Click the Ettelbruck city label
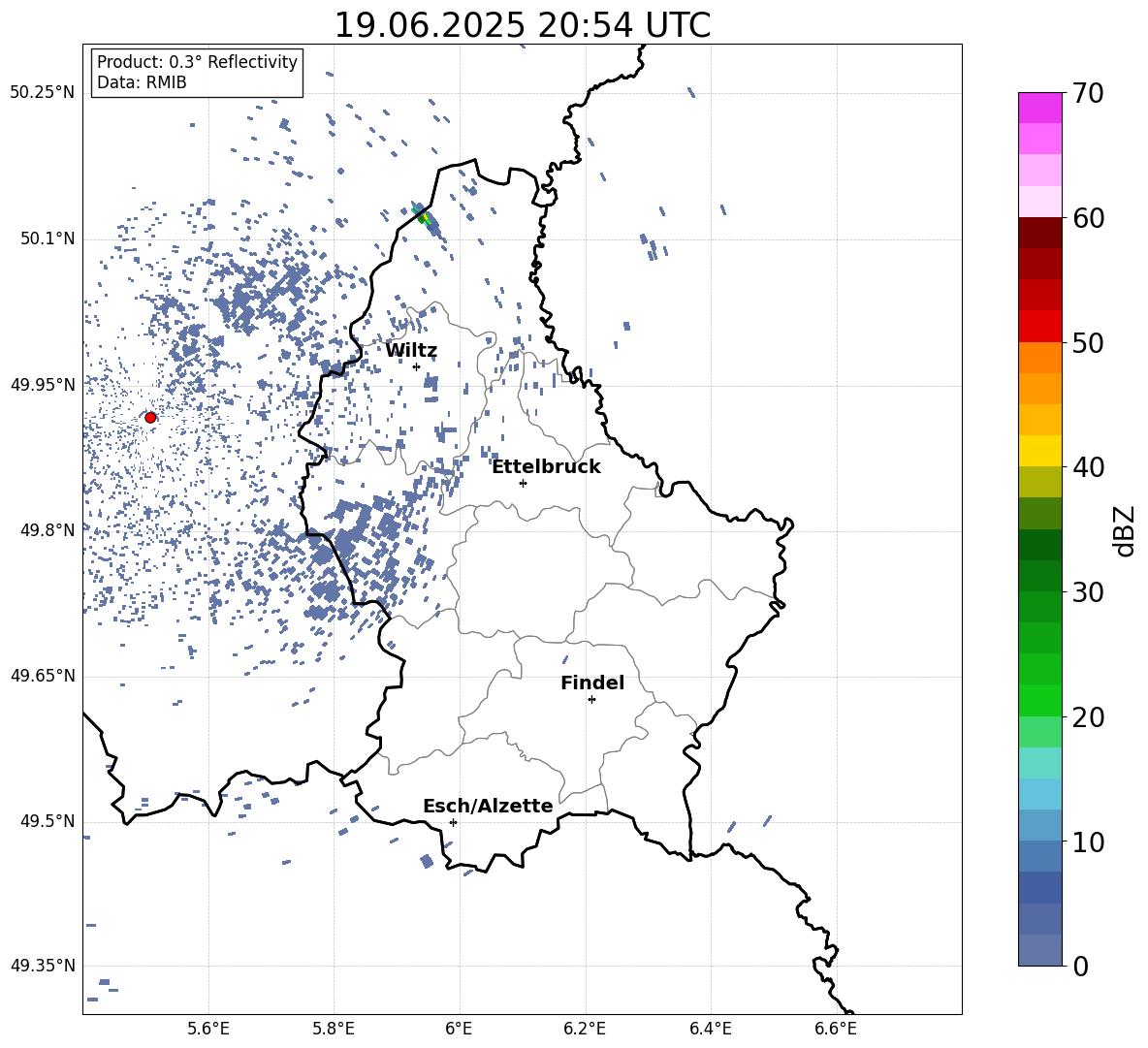The image size is (1148, 1048). 546,467
